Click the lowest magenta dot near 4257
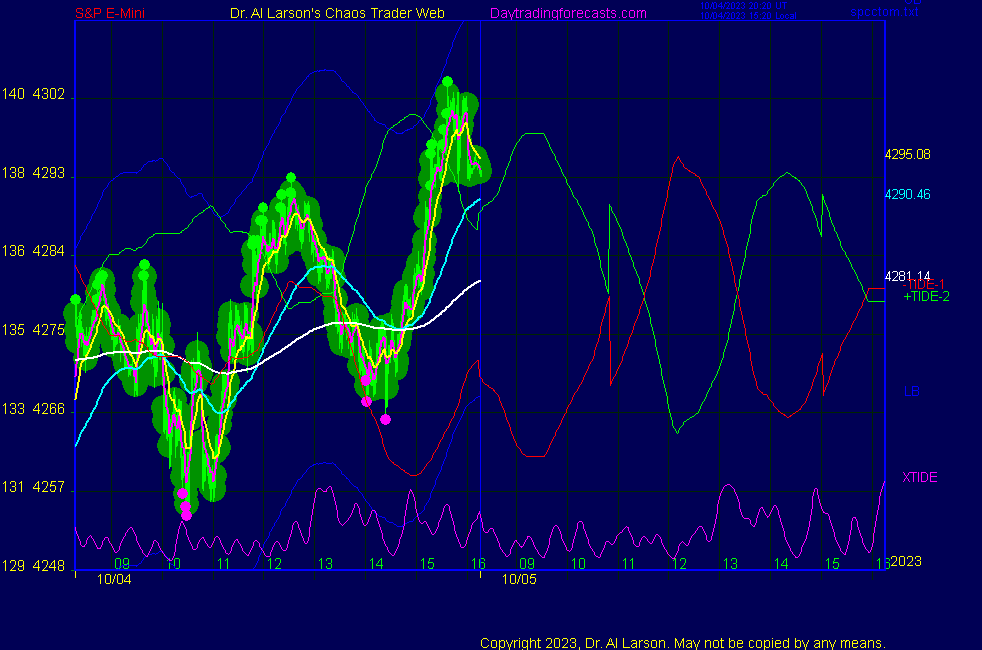Screen dimensions: 982x650 click(186, 515)
